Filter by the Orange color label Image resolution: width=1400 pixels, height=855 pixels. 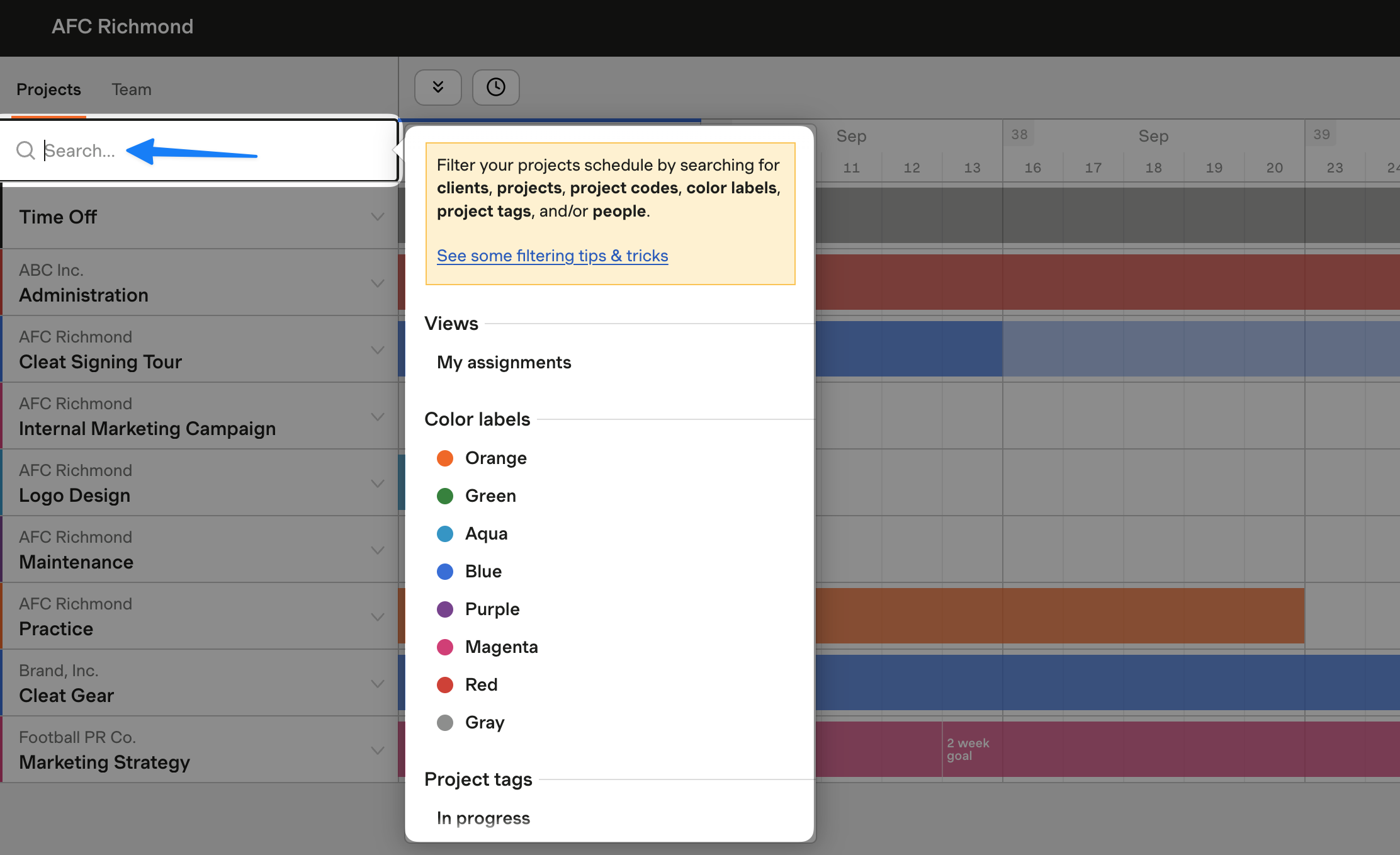pos(482,458)
